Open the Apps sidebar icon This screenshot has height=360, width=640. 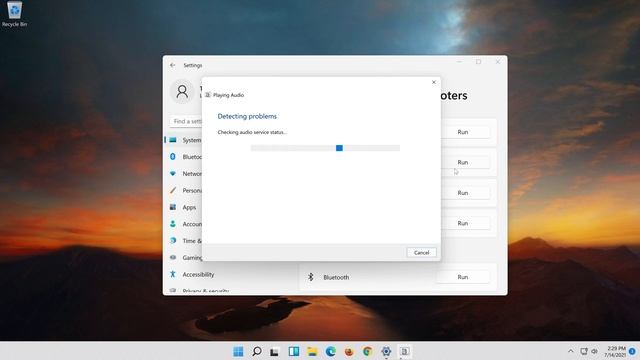173,207
